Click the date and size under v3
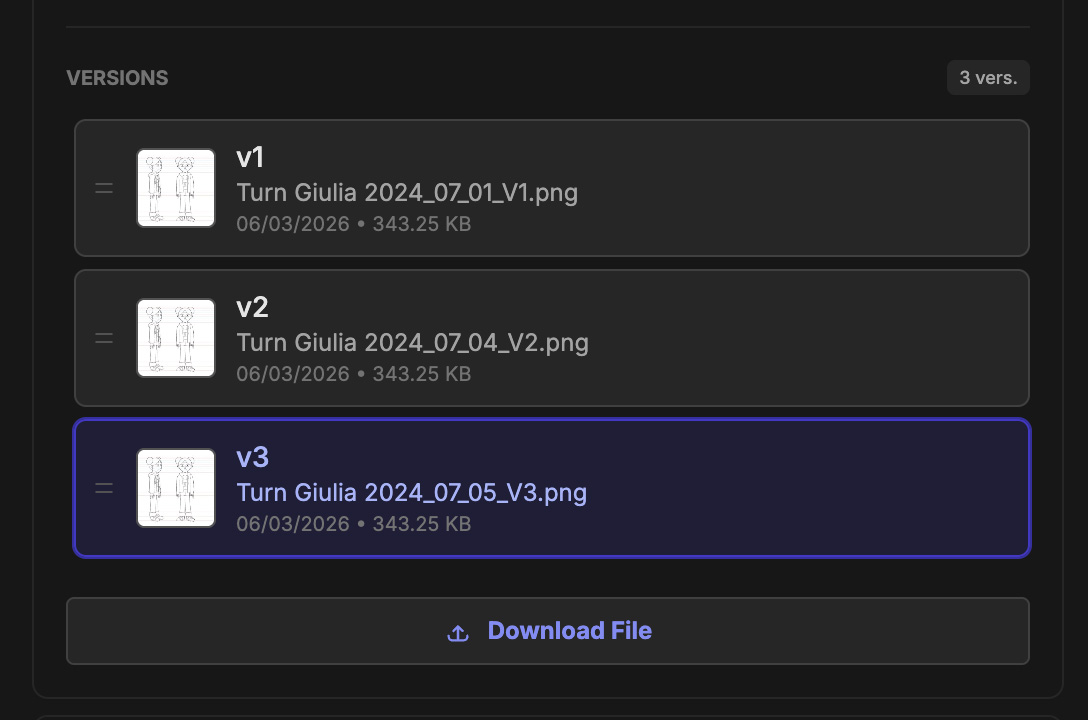 click(353, 524)
